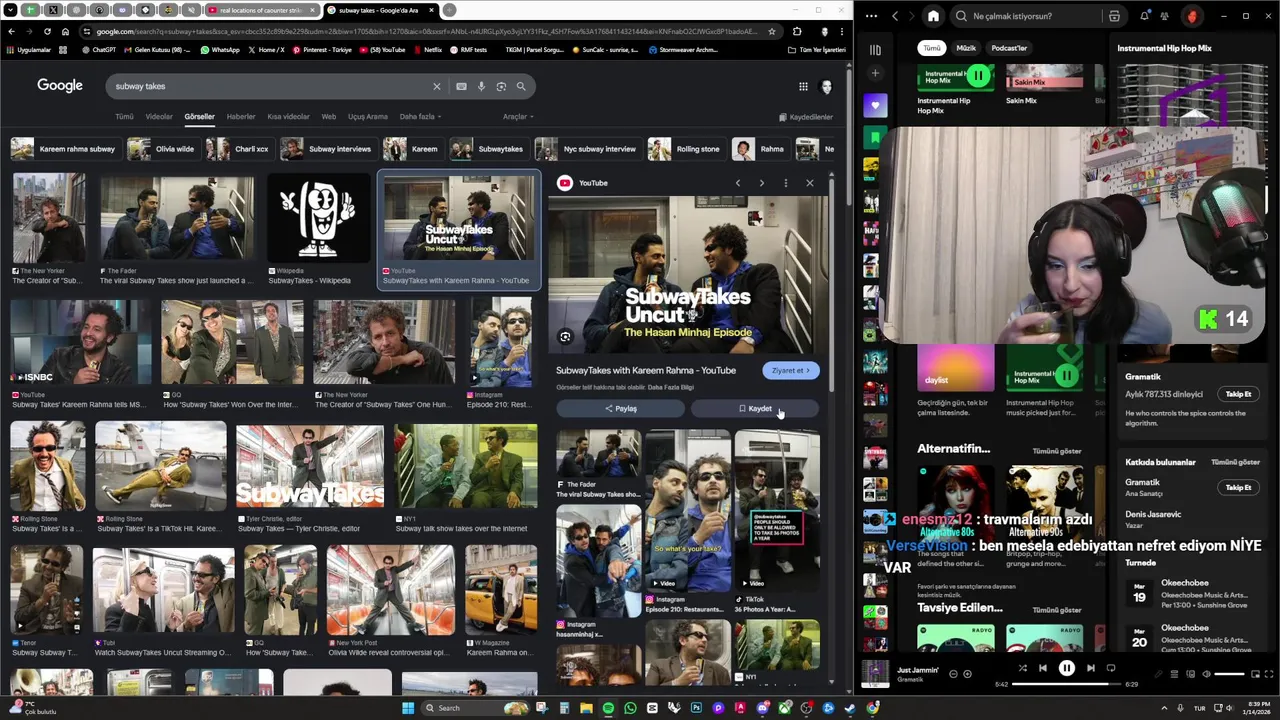Screen dimensions: 1280x720
Task: Toggle shuffle in Spotify
Action: point(1022,668)
